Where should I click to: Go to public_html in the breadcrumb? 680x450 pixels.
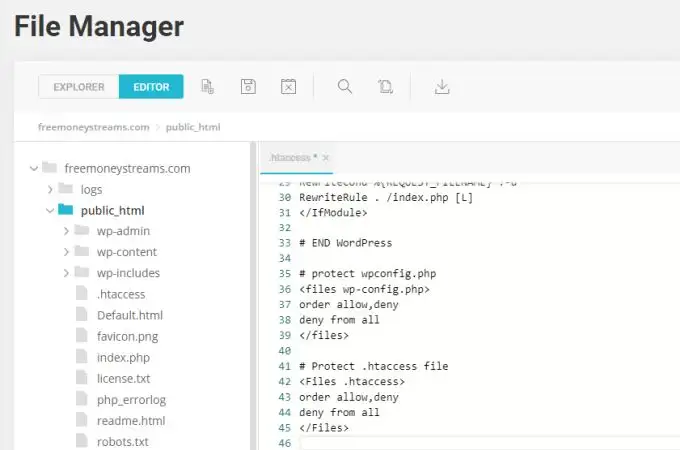point(193,127)
